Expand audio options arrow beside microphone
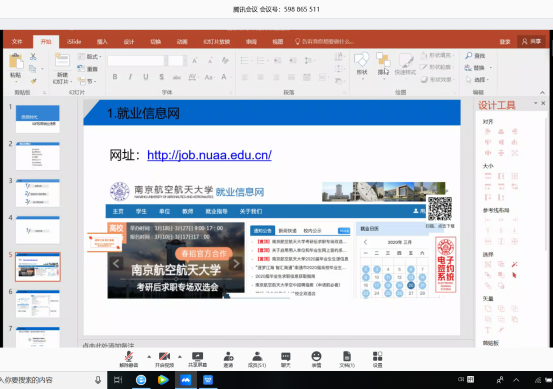 pyautogui.click(x=149, y=357)
